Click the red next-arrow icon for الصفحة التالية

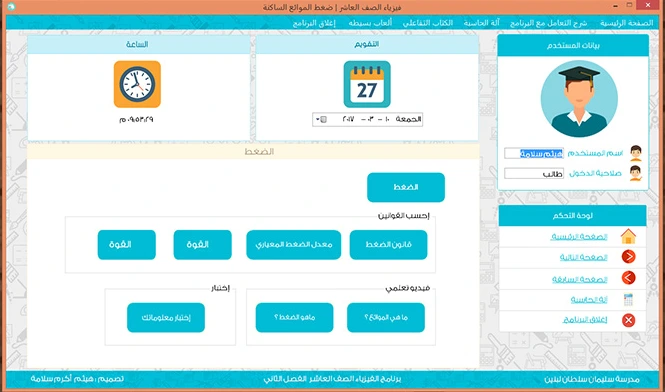pos(628,257)
